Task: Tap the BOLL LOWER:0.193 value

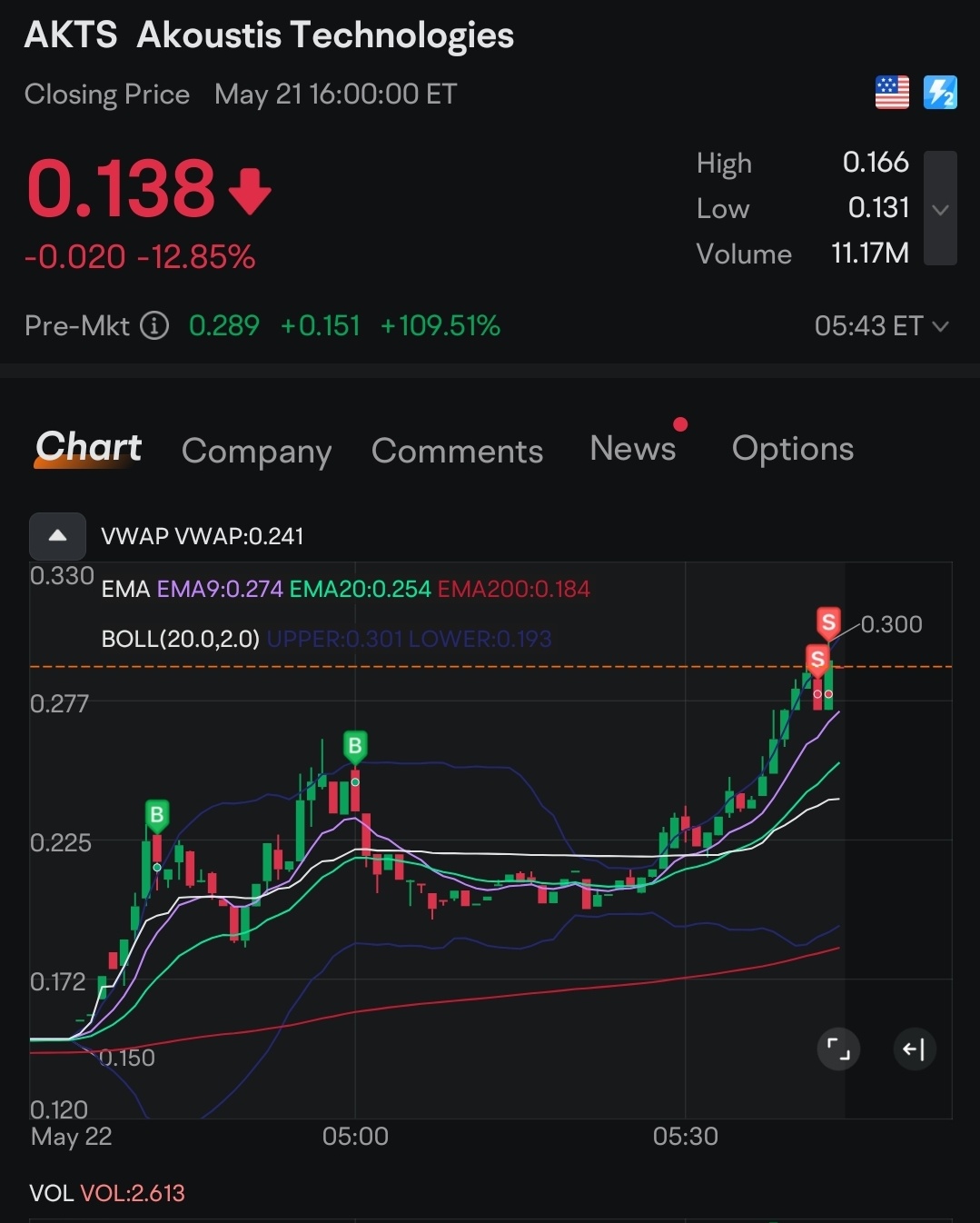Action: pos(480,639)
